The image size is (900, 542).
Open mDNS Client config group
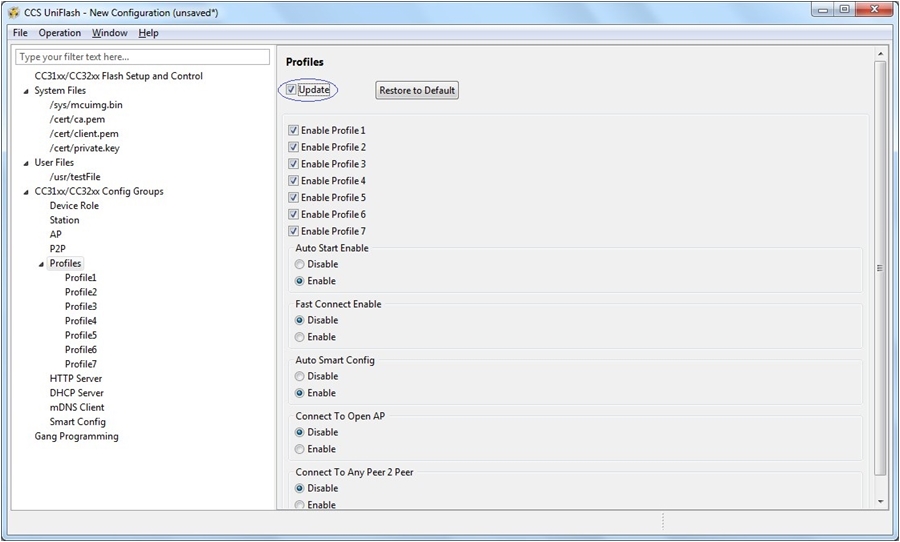77,407
